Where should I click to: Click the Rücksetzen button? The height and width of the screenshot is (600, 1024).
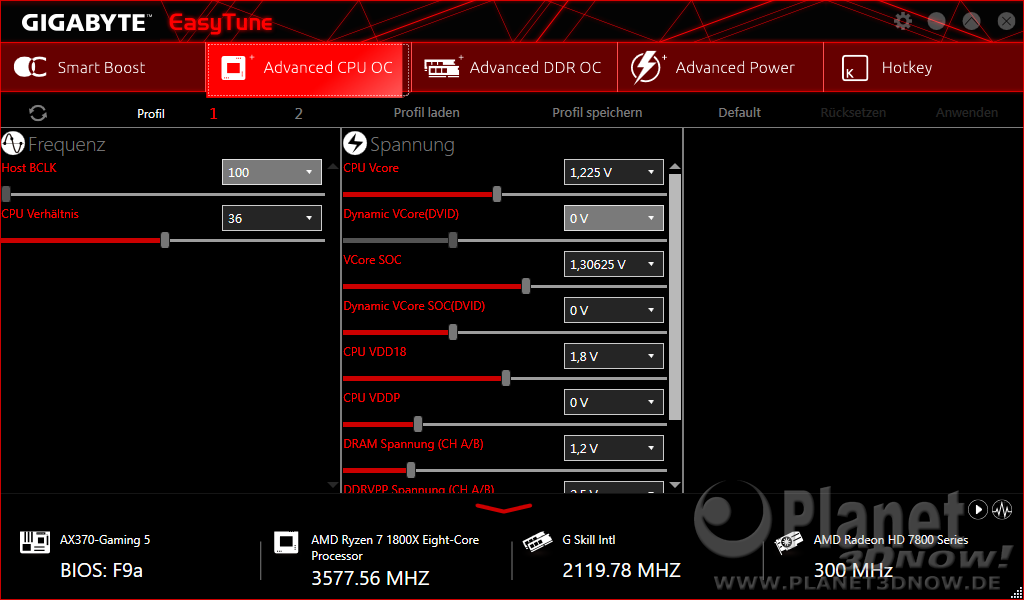click(x=853, y=112)
